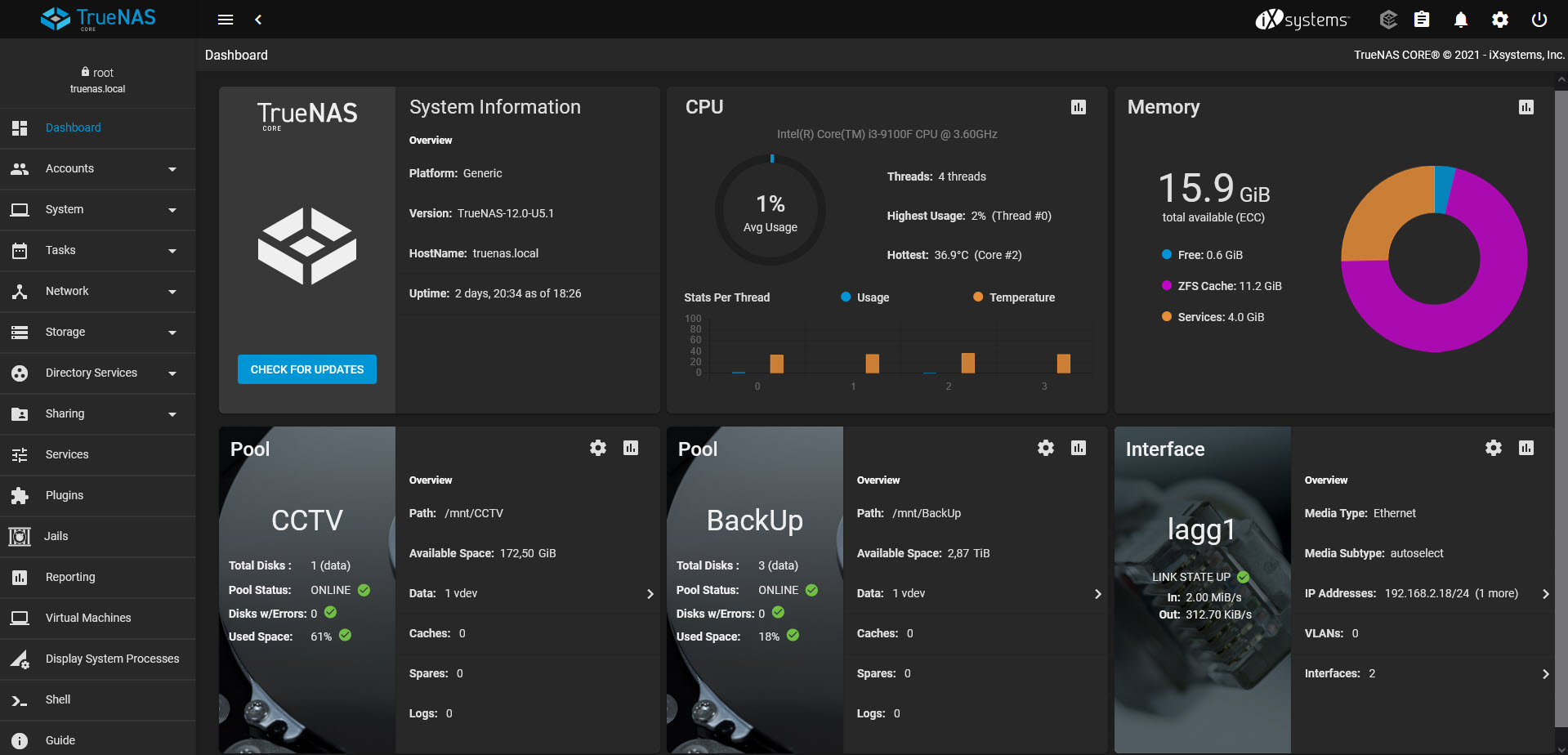
Task: Open lagg1 interface settings gear
Action: [x=1494, y=448]
